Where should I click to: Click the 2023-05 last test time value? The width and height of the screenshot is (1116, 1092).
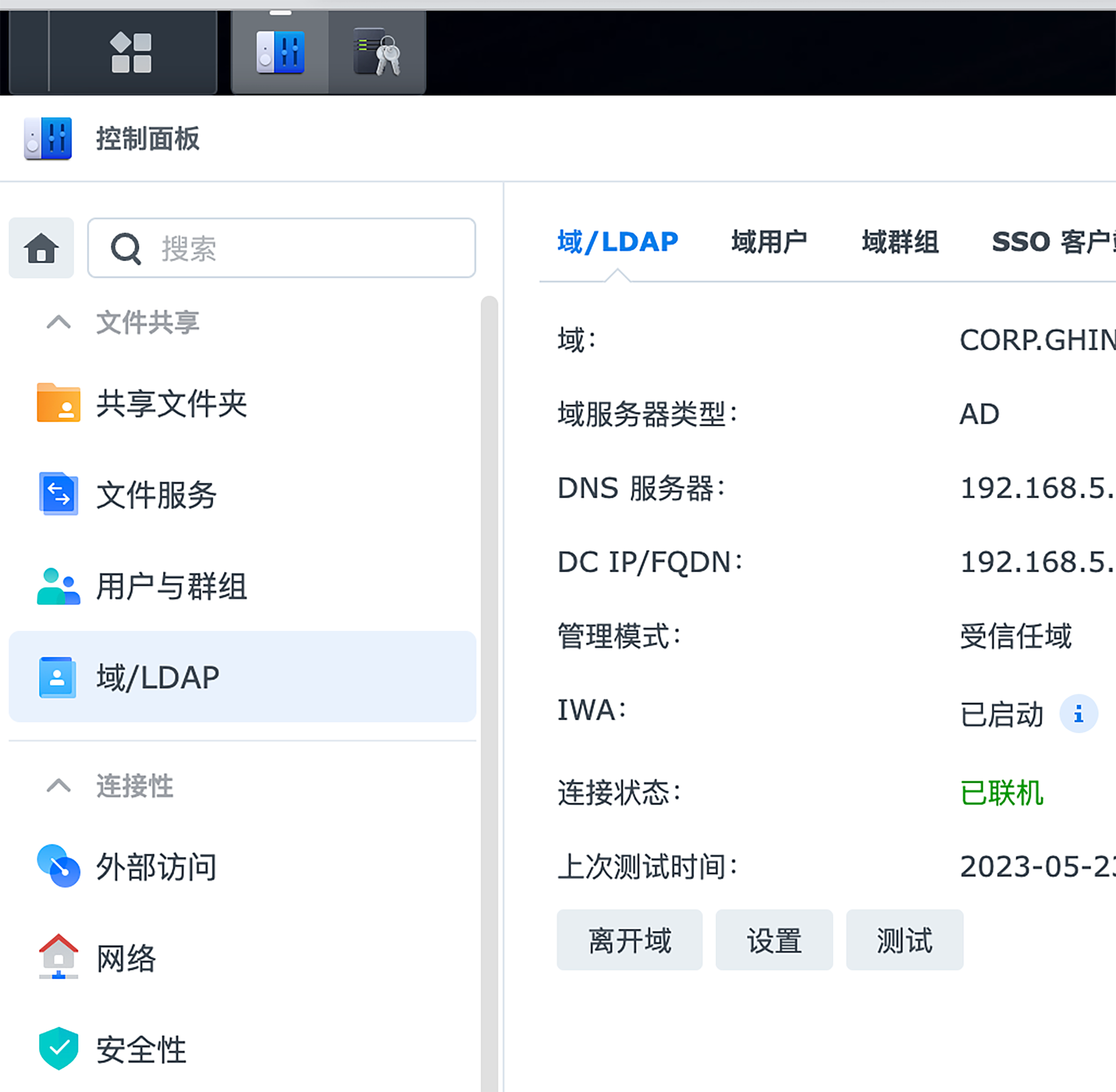point(1037,867)
